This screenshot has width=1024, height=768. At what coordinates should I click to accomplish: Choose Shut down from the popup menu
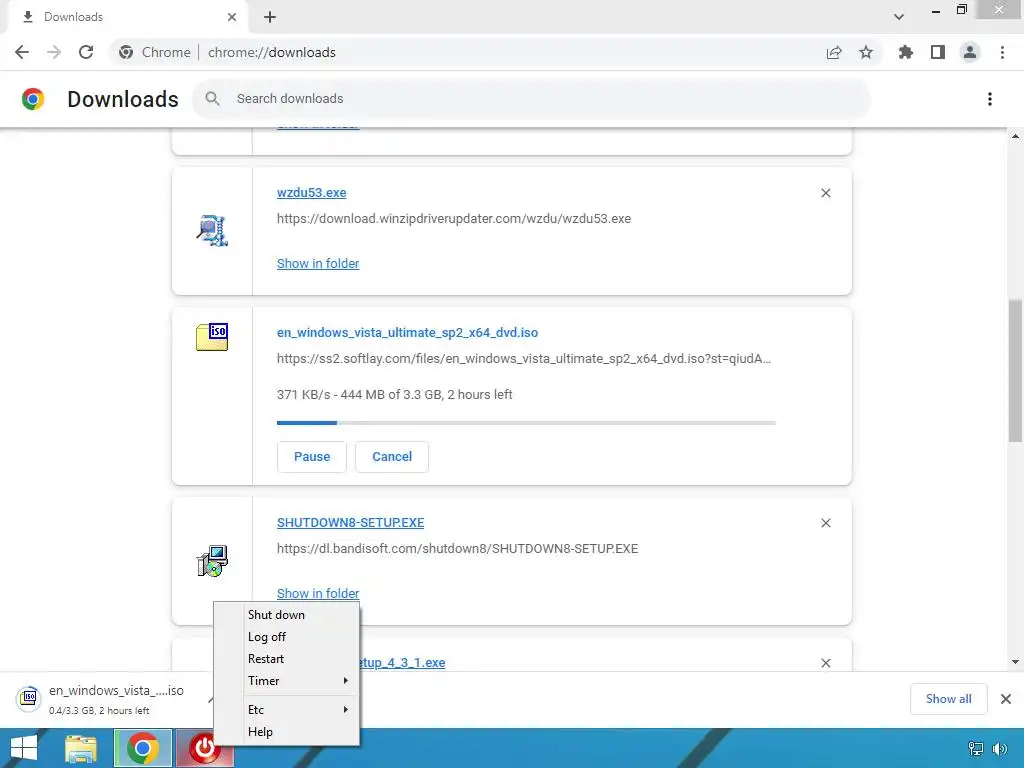287,615
